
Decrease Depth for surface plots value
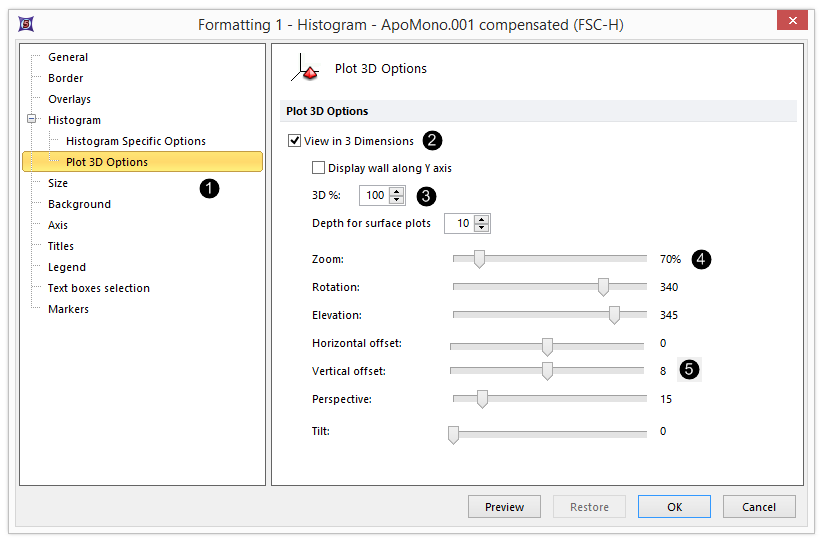pyautogui.click(x=483, y=228)
